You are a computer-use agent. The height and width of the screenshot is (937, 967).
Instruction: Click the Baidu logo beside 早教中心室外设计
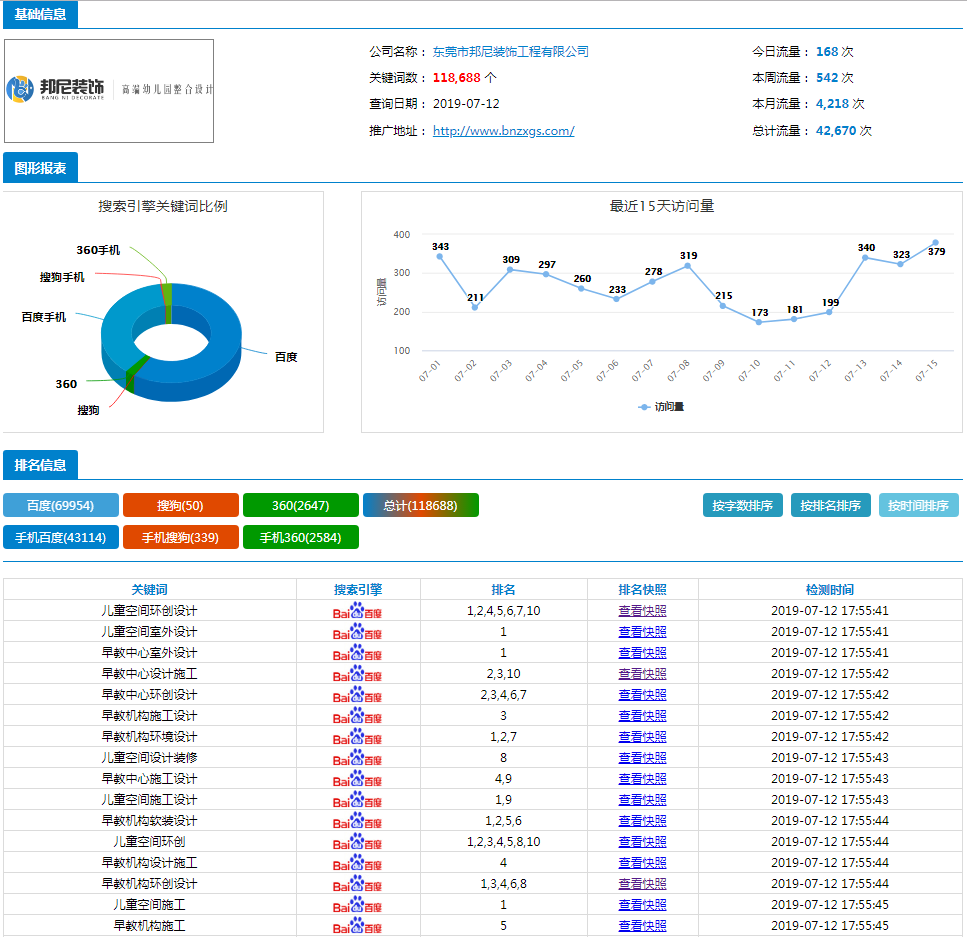point(358,653)
